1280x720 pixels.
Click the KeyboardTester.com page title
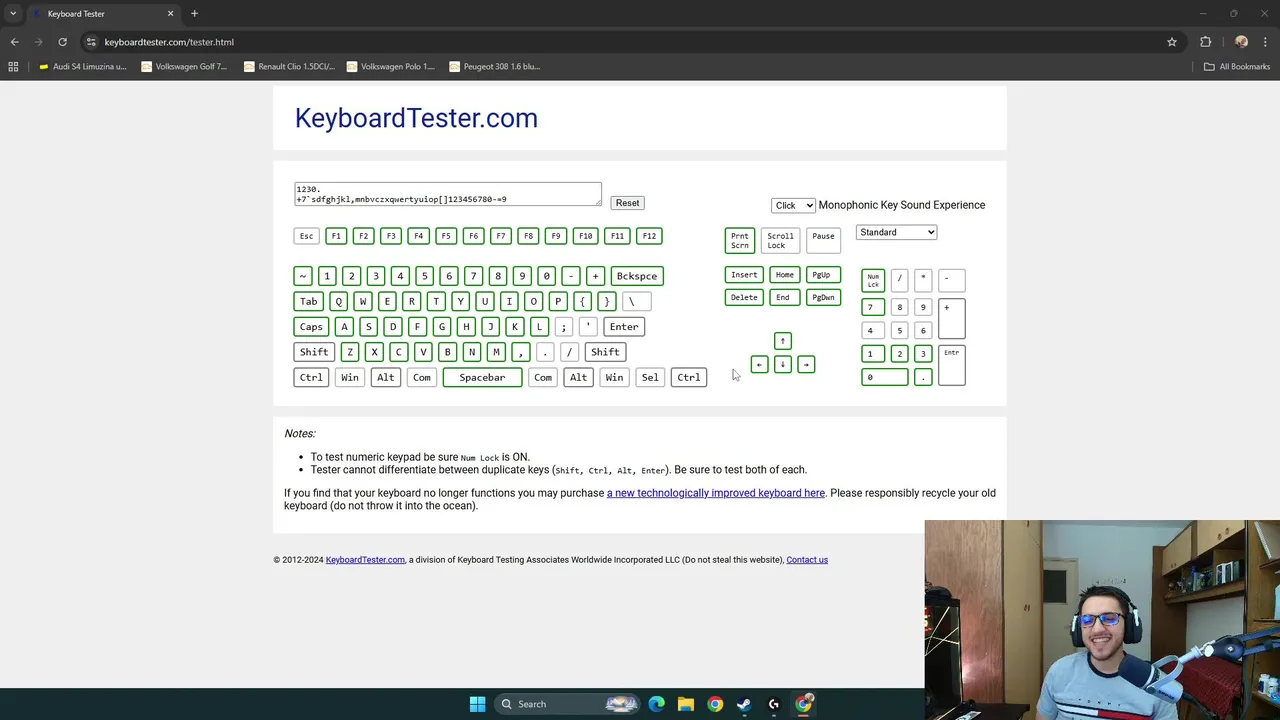pyautogui.click(x=416, y=118)
